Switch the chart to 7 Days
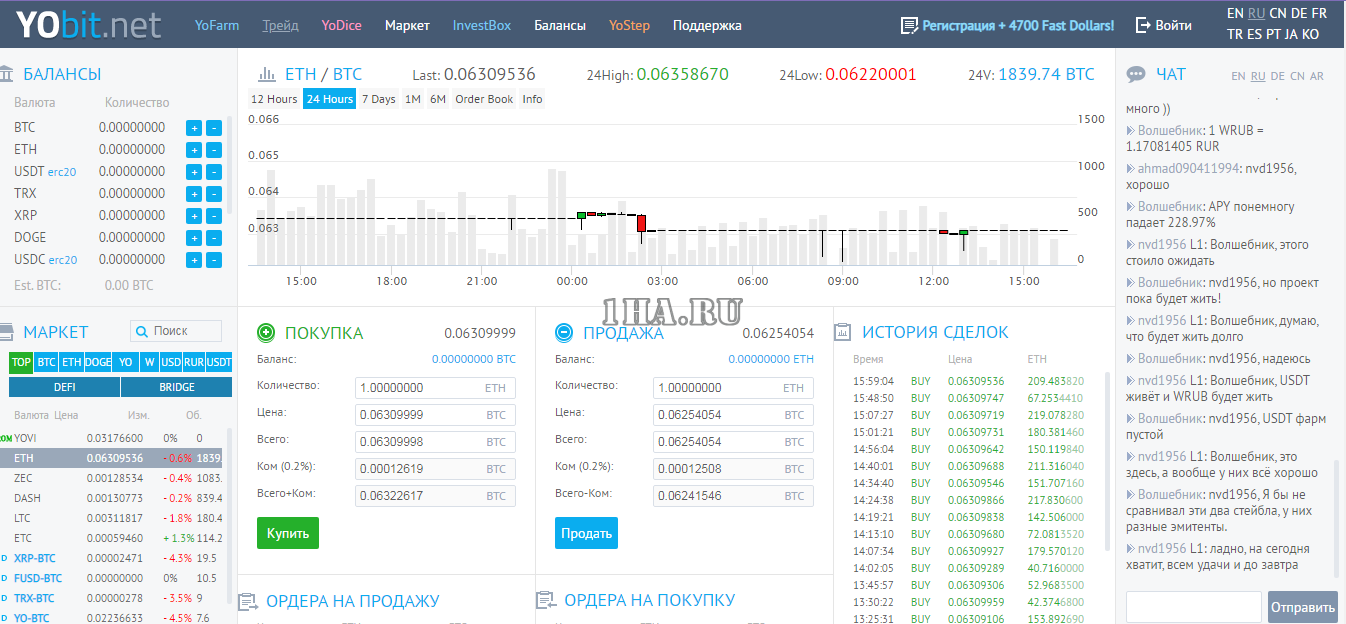The height and width of the screenshot is (624, 1346). point(378,99)
